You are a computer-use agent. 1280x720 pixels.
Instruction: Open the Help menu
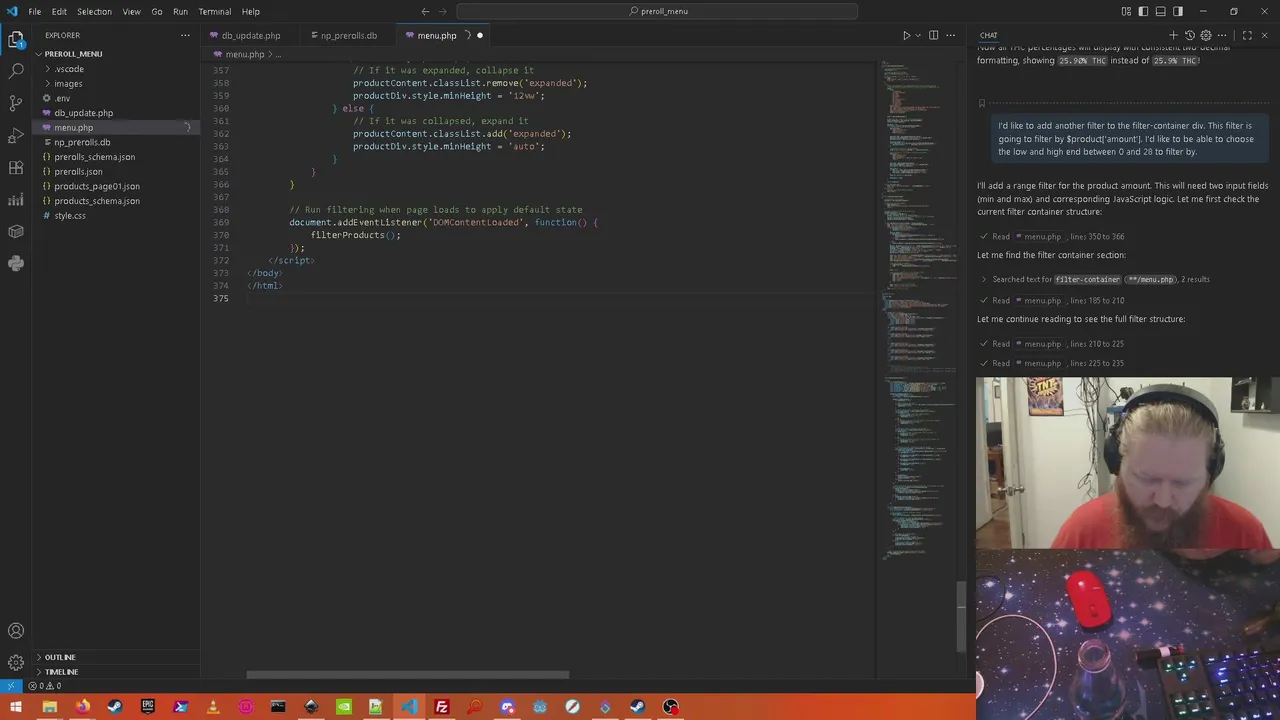tap(250, 11)
